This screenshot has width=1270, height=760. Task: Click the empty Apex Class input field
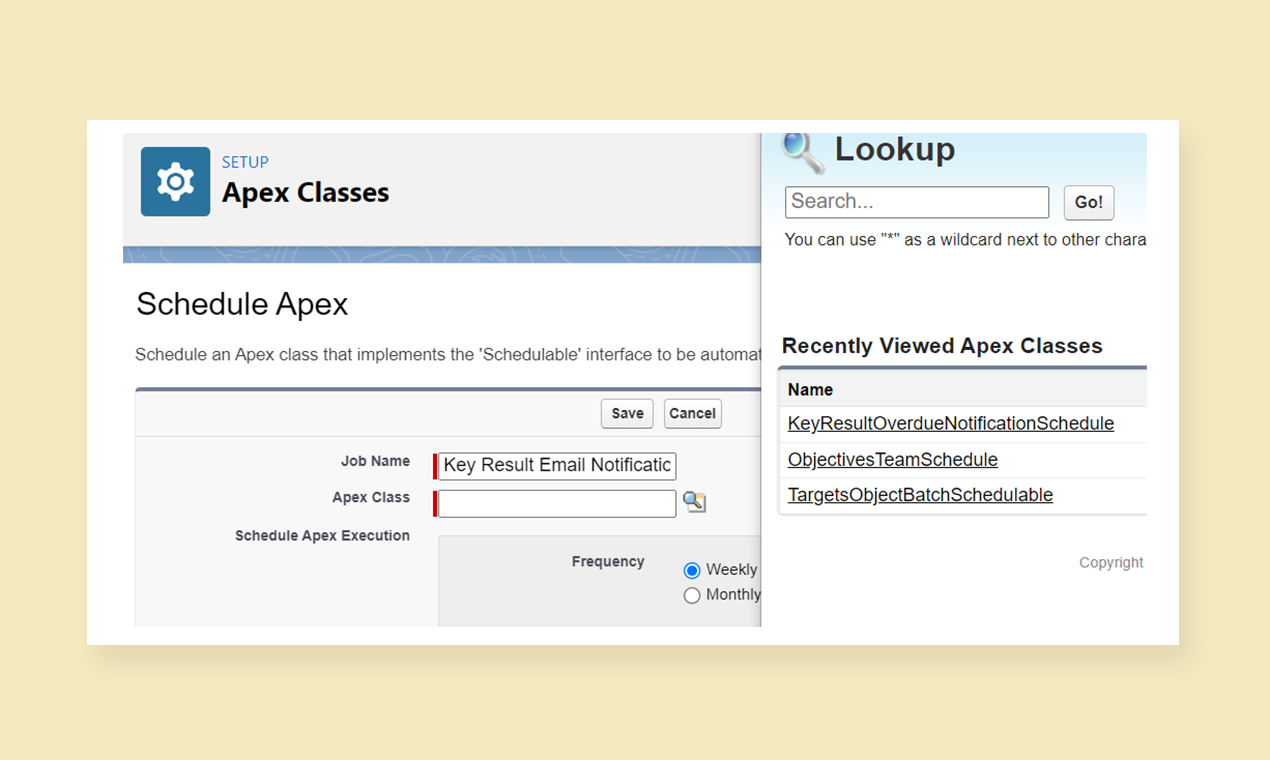coord(556,503)
